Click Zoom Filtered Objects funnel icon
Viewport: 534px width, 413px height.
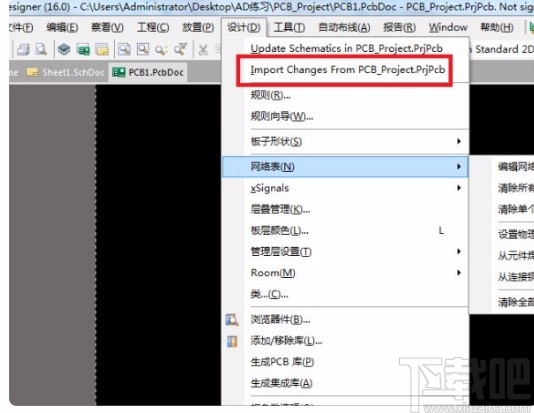(x=180, y=50)
